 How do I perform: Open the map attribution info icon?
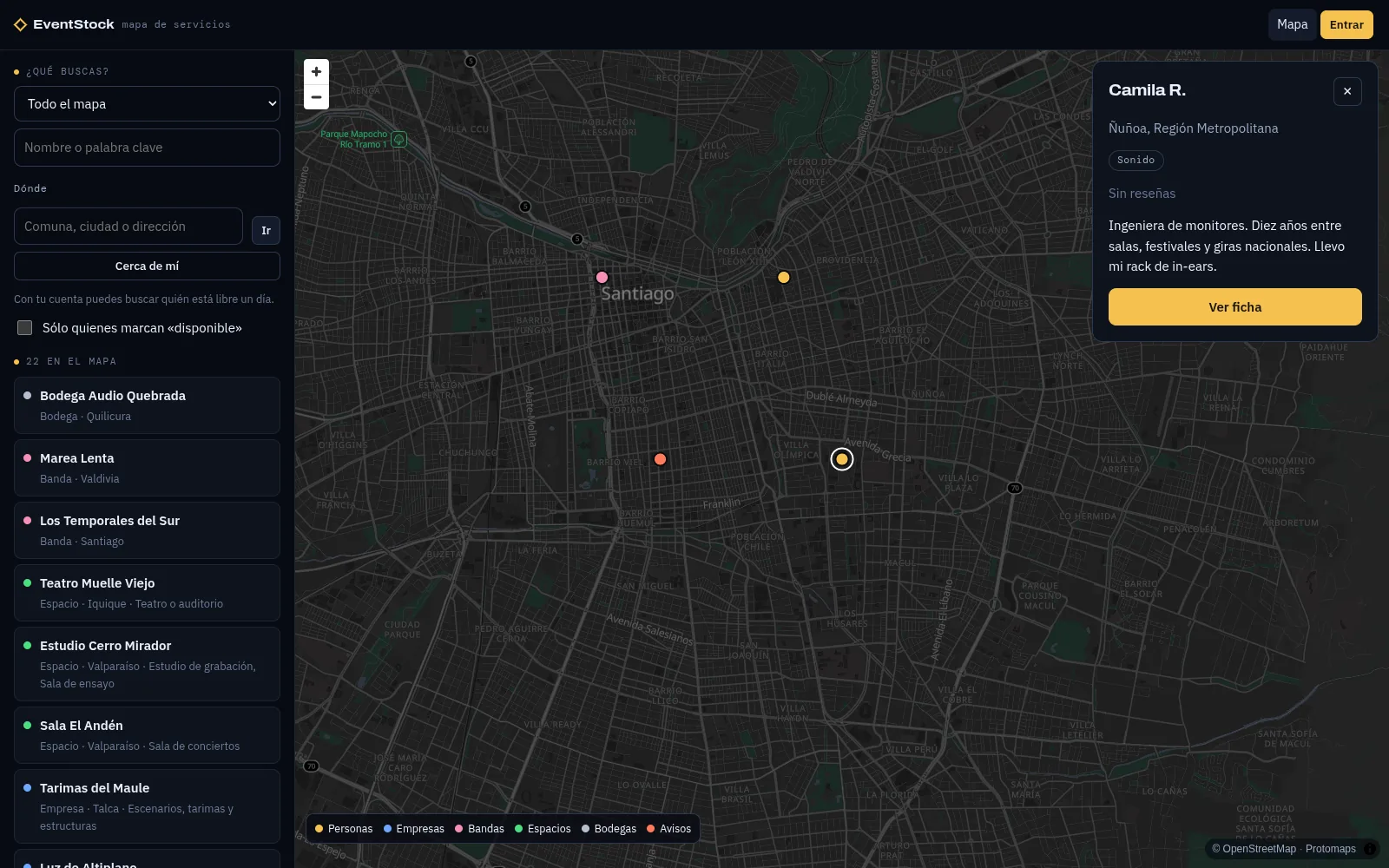pyautogui.click(x=1370, y=849)
